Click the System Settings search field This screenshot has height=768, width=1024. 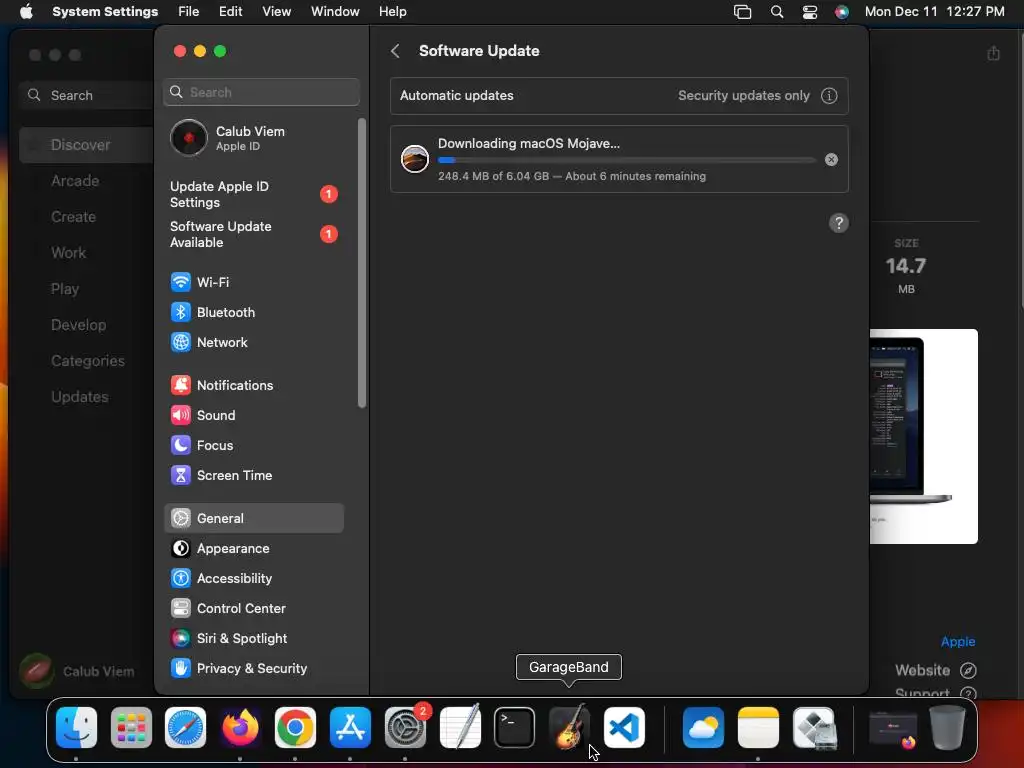pos(261,92)
